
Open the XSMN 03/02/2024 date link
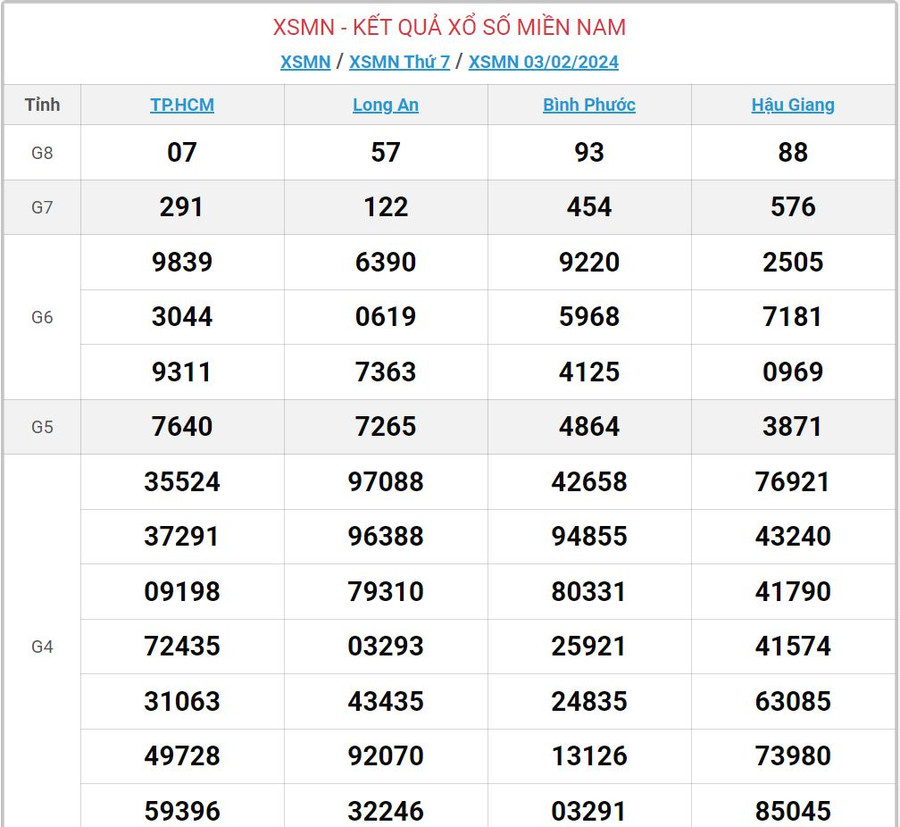pos(543,62)
